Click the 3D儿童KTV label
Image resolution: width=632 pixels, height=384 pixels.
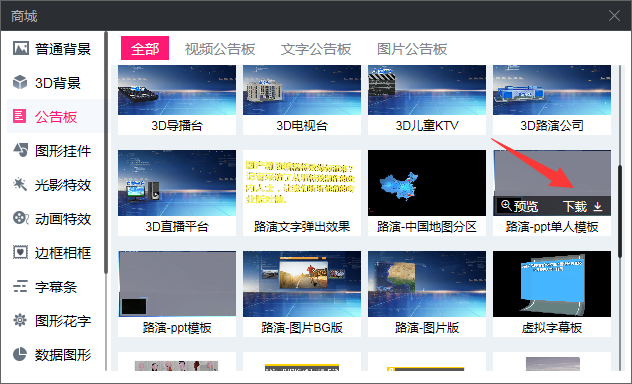pyautogui.click(x=427, y=125)
